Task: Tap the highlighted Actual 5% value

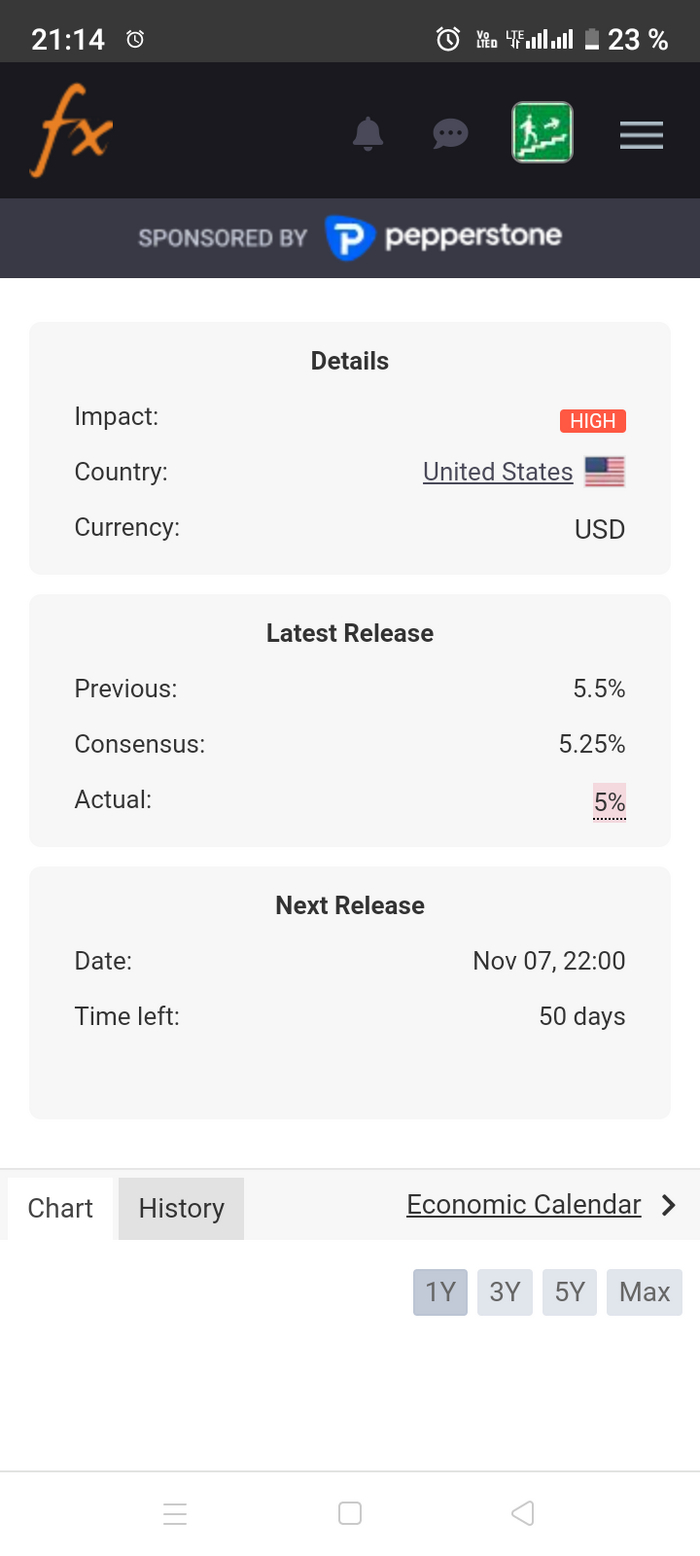Action: click(x=609, y=801)
